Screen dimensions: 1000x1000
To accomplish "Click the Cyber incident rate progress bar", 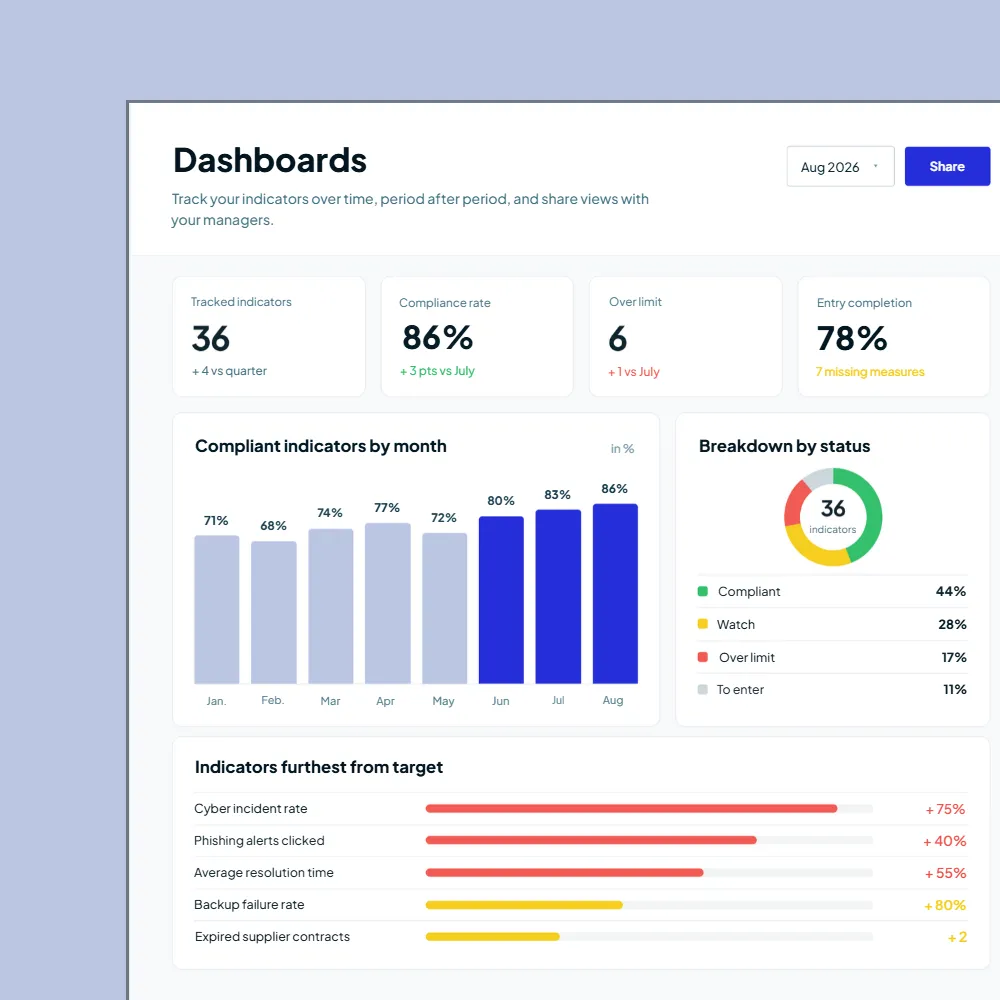I will tap(649, 809).
